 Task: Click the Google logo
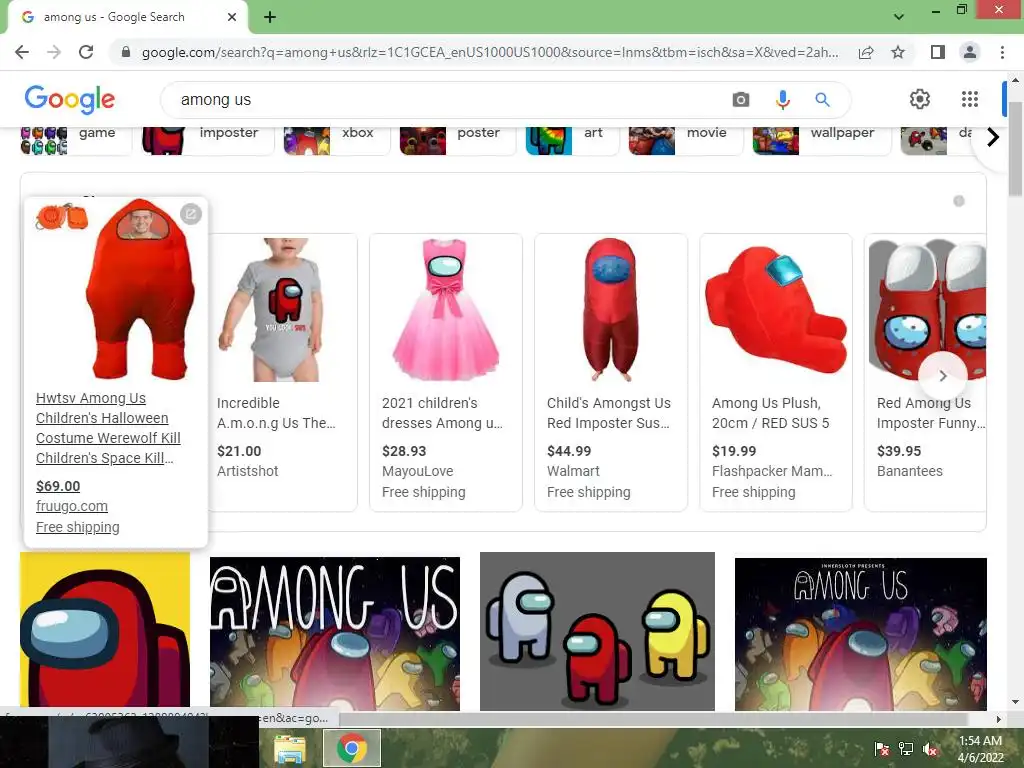(x=70, y=99)
